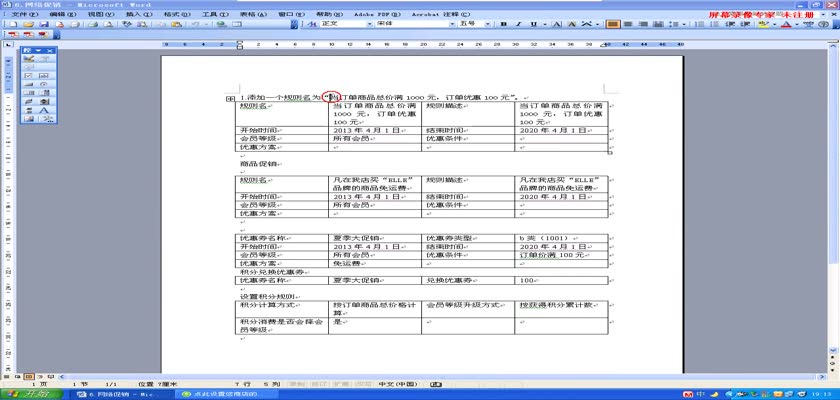The height and width of the screenshot is (400, 840).
Task: Click the Increase indent icon
Action: [745, 24]
